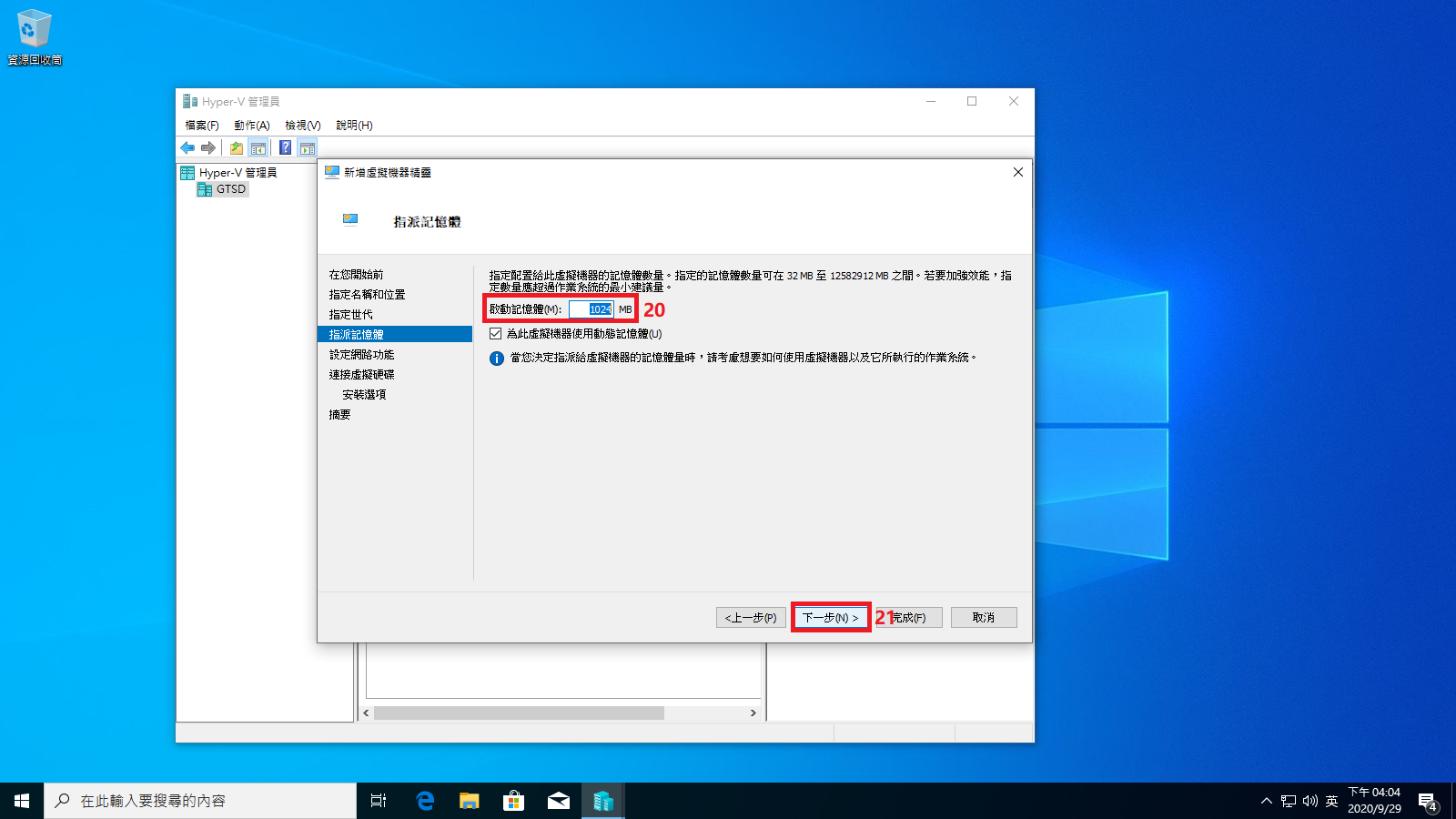Viewport: 1456px width, 819px height.
Task: Click the forward arrow toolbar icon
Action: (x=208, y=147)
